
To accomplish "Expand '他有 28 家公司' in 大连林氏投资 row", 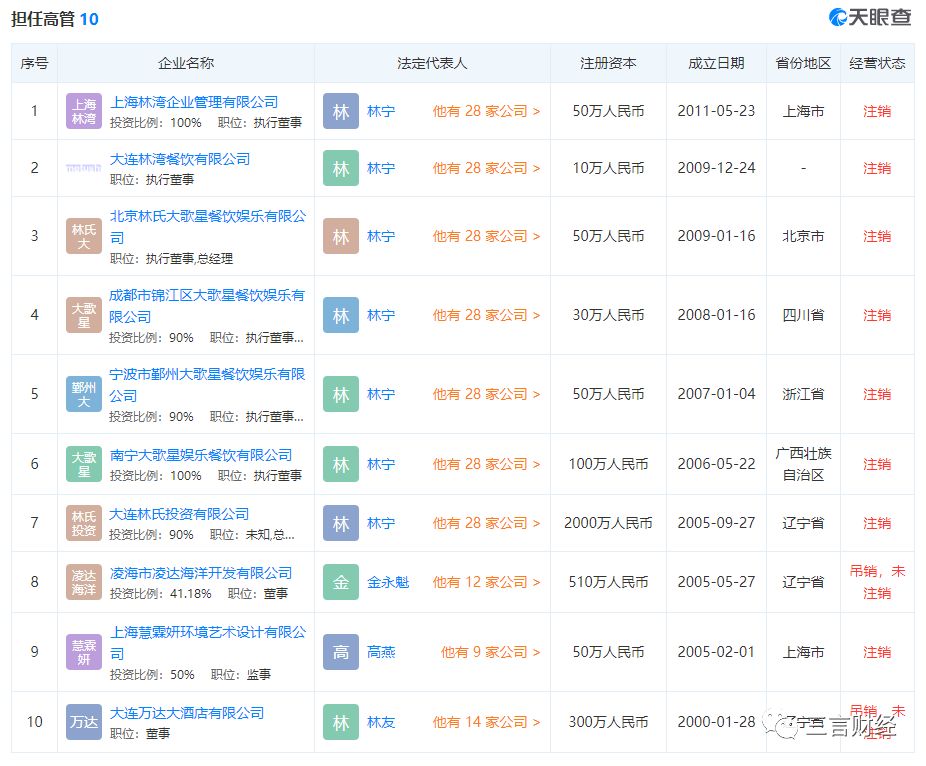I will pyautogui.click(x=486, y=523).
